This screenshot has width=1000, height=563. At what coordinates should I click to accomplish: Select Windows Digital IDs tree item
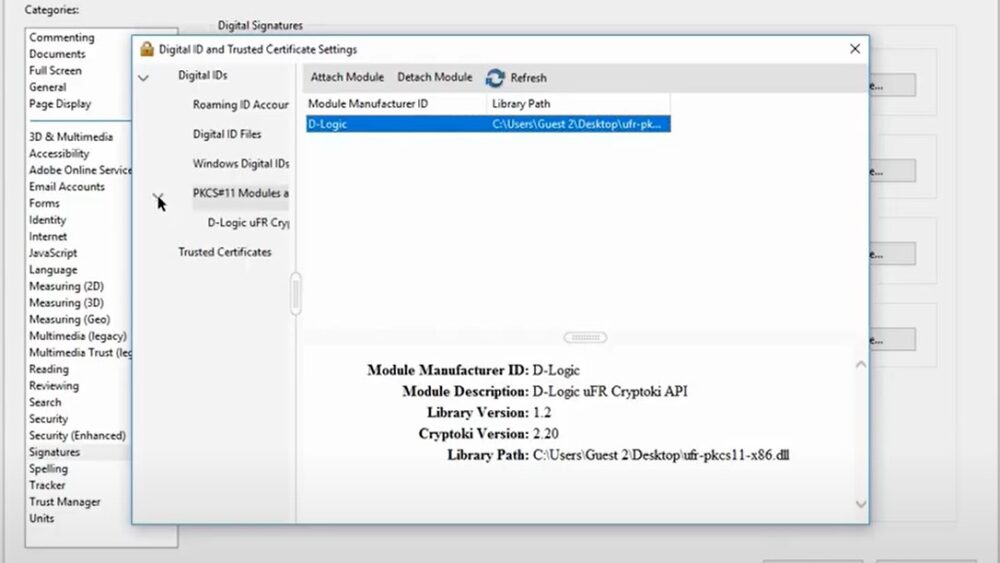pyautogui.click(x=240, y=164)
